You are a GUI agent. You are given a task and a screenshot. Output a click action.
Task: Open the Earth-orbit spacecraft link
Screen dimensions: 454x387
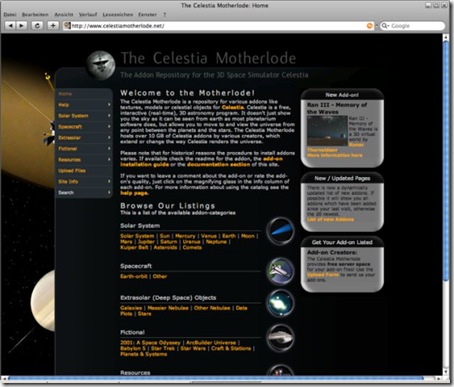(x=134, y=276)
